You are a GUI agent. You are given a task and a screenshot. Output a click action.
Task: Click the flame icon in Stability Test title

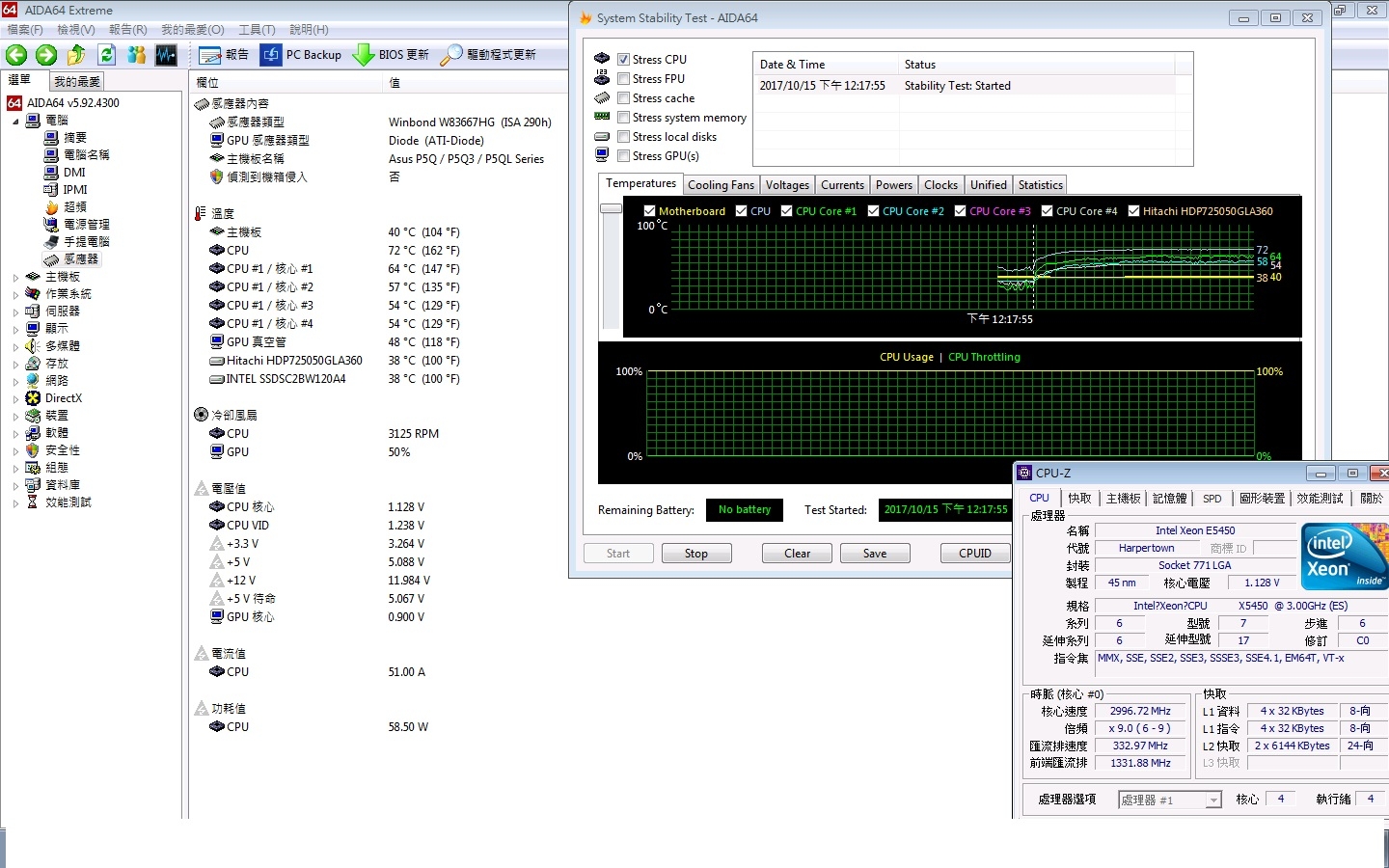[x=585, y=17]
